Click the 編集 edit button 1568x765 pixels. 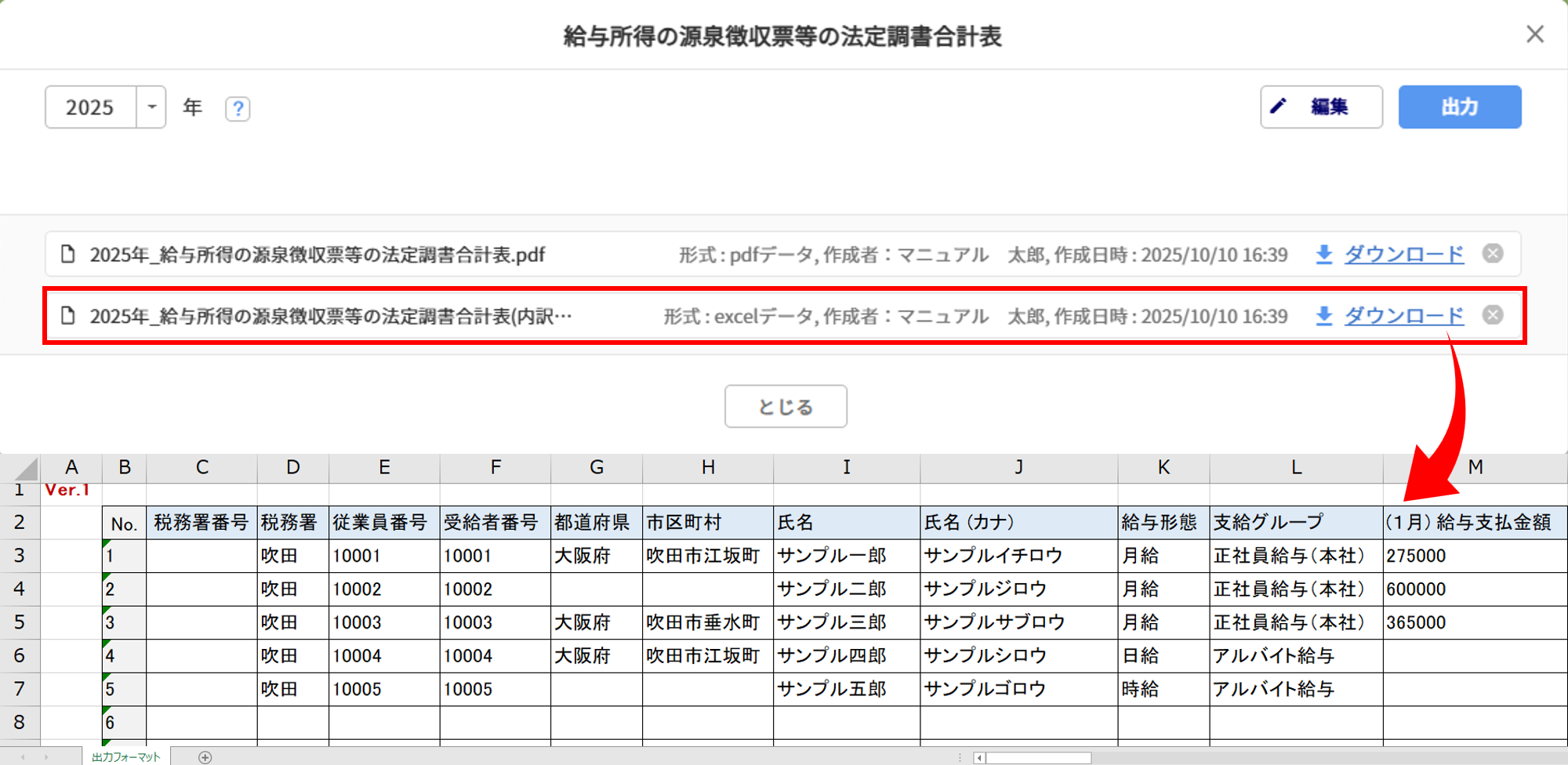(x=1321, y=107)
